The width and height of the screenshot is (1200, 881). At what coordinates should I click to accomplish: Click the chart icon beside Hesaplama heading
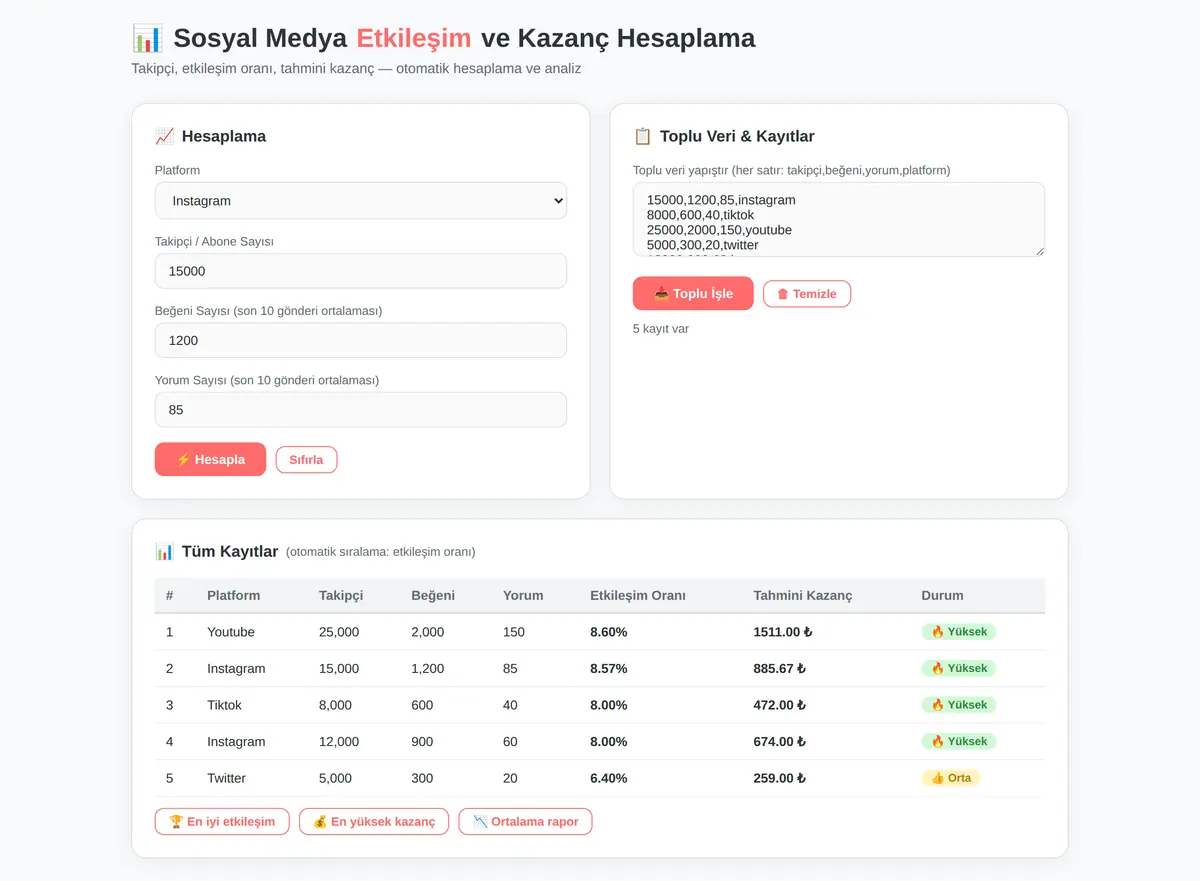tap(165, 136)
